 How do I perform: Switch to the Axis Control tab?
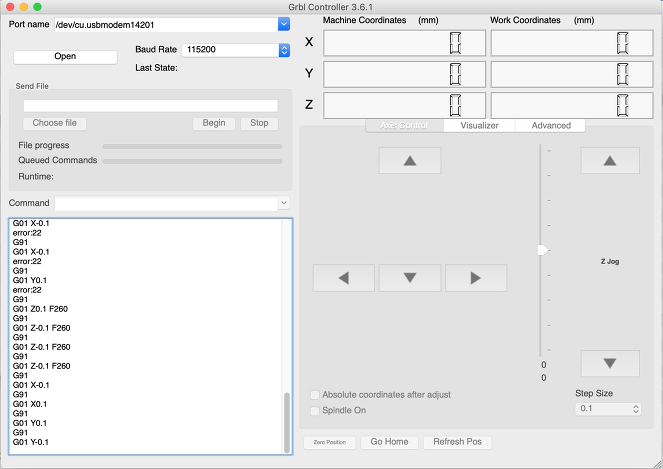404,126
